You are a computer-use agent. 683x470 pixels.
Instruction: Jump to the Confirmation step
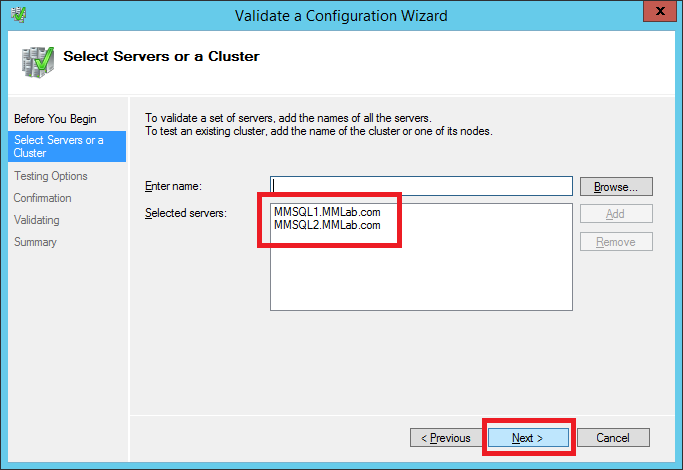pyautogui.click(x=43, y=198)
